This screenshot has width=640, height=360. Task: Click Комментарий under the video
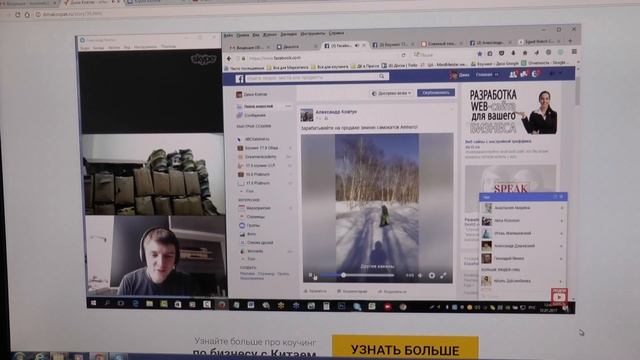click(352, 291)
